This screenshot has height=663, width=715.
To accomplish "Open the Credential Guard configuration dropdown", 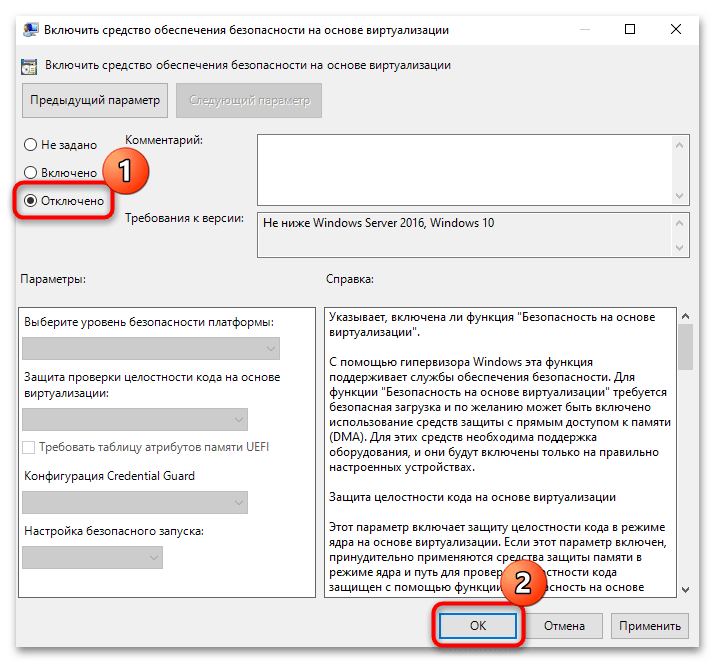I will (135, 502).
